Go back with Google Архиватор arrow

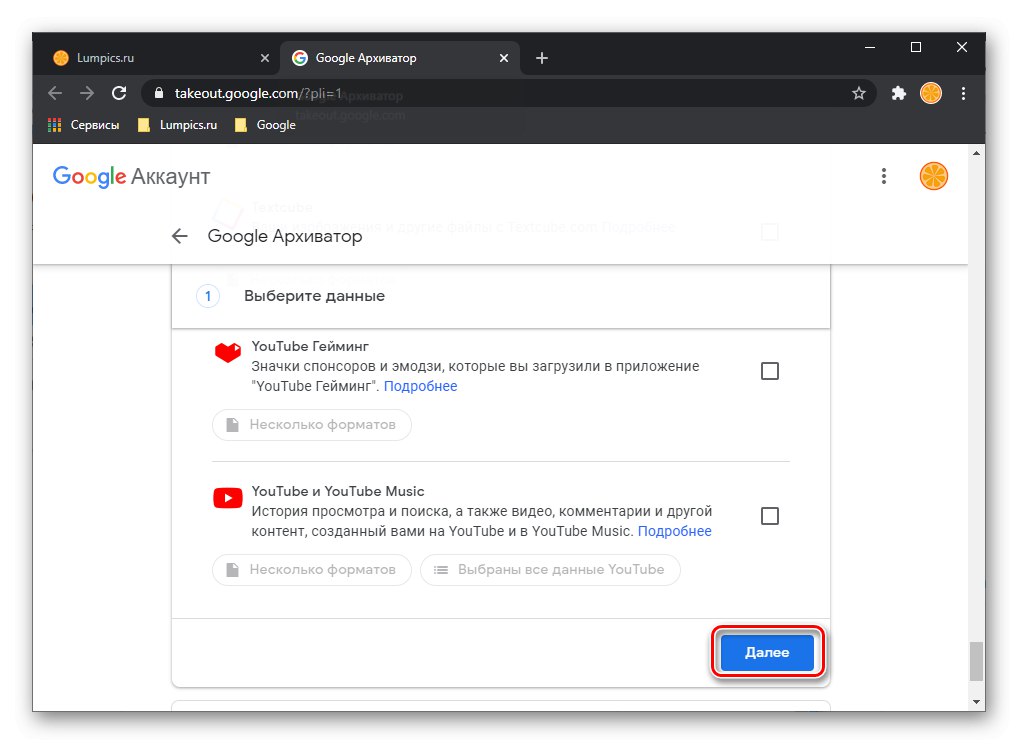pos(180,236)
